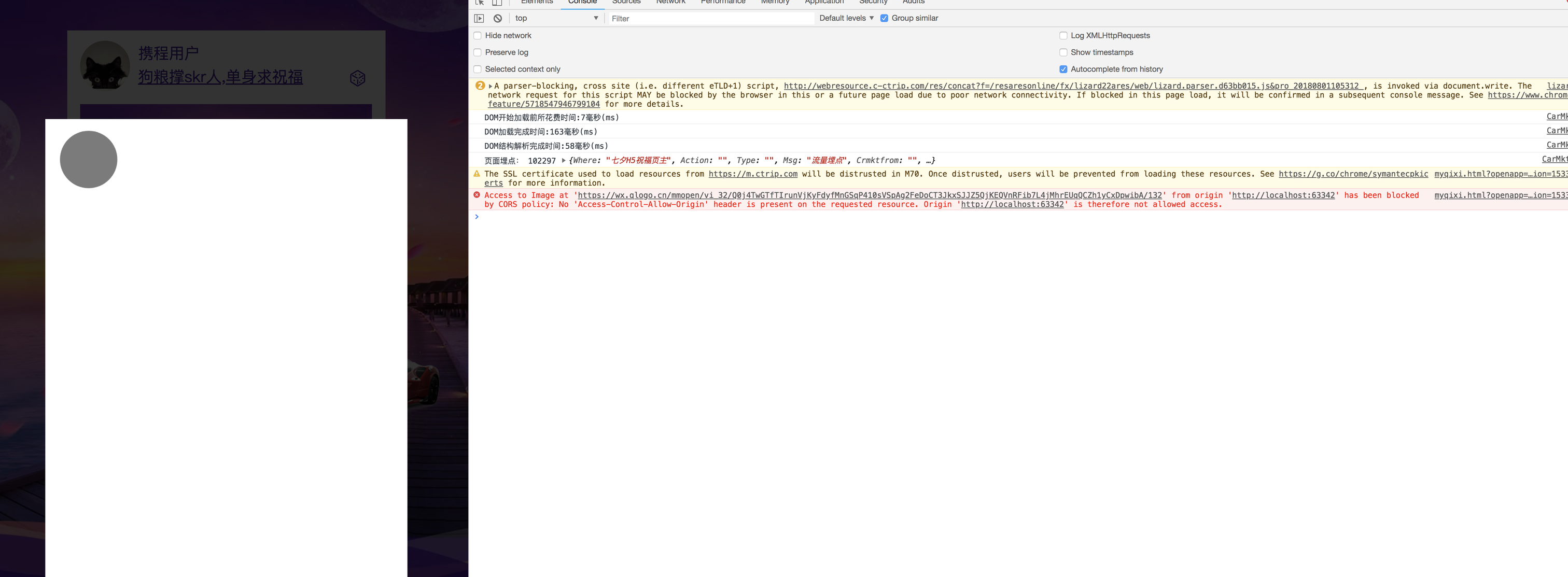This screenshot has height=577, width=1568.
Task: Click the red CORS error icon
Action: click(477, 195)
